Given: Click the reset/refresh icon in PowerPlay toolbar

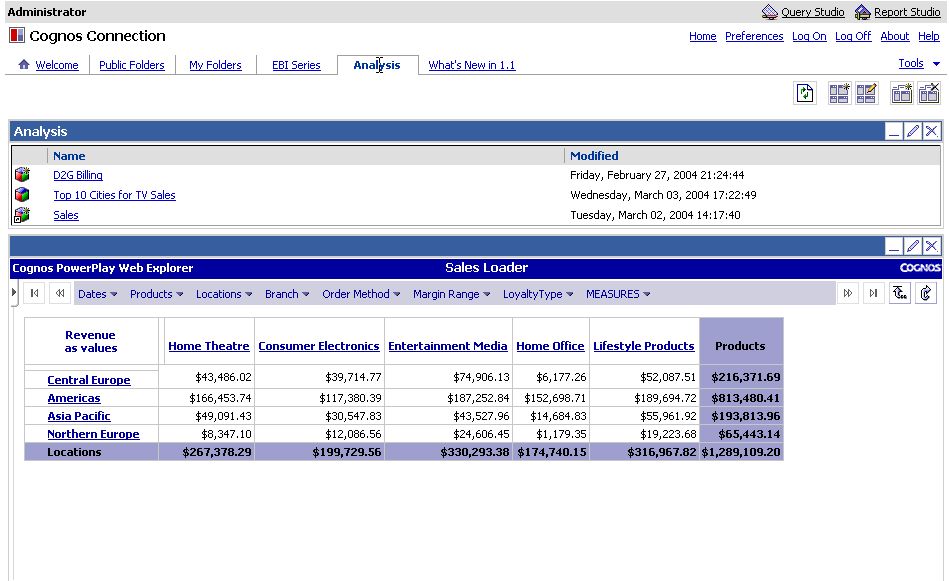Looking at the screenshot, I should [x=926, y=294].
